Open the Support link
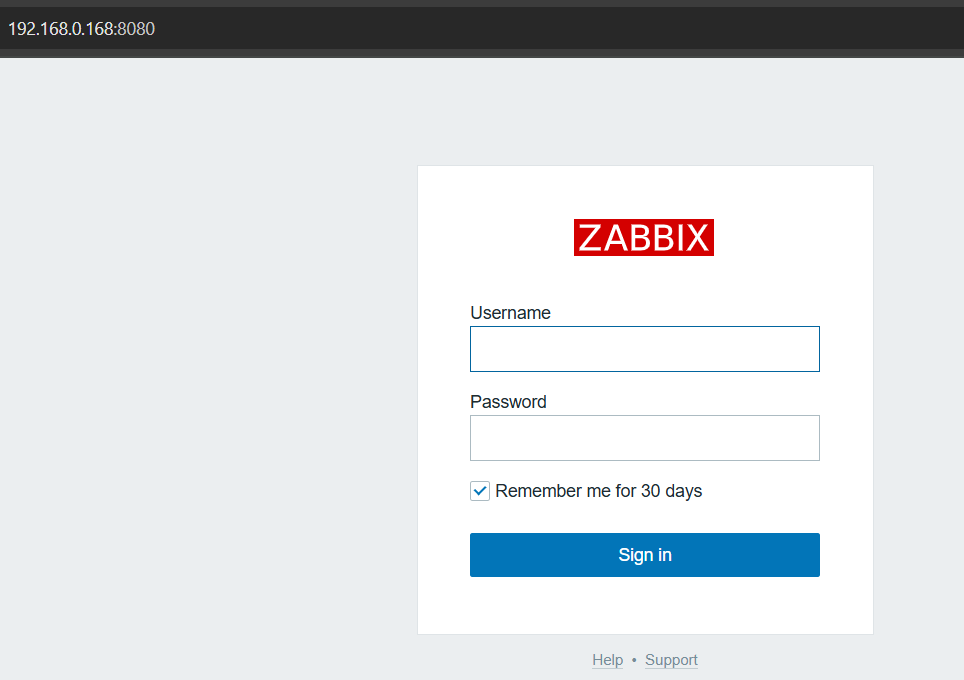 click(x=671, y=660)
